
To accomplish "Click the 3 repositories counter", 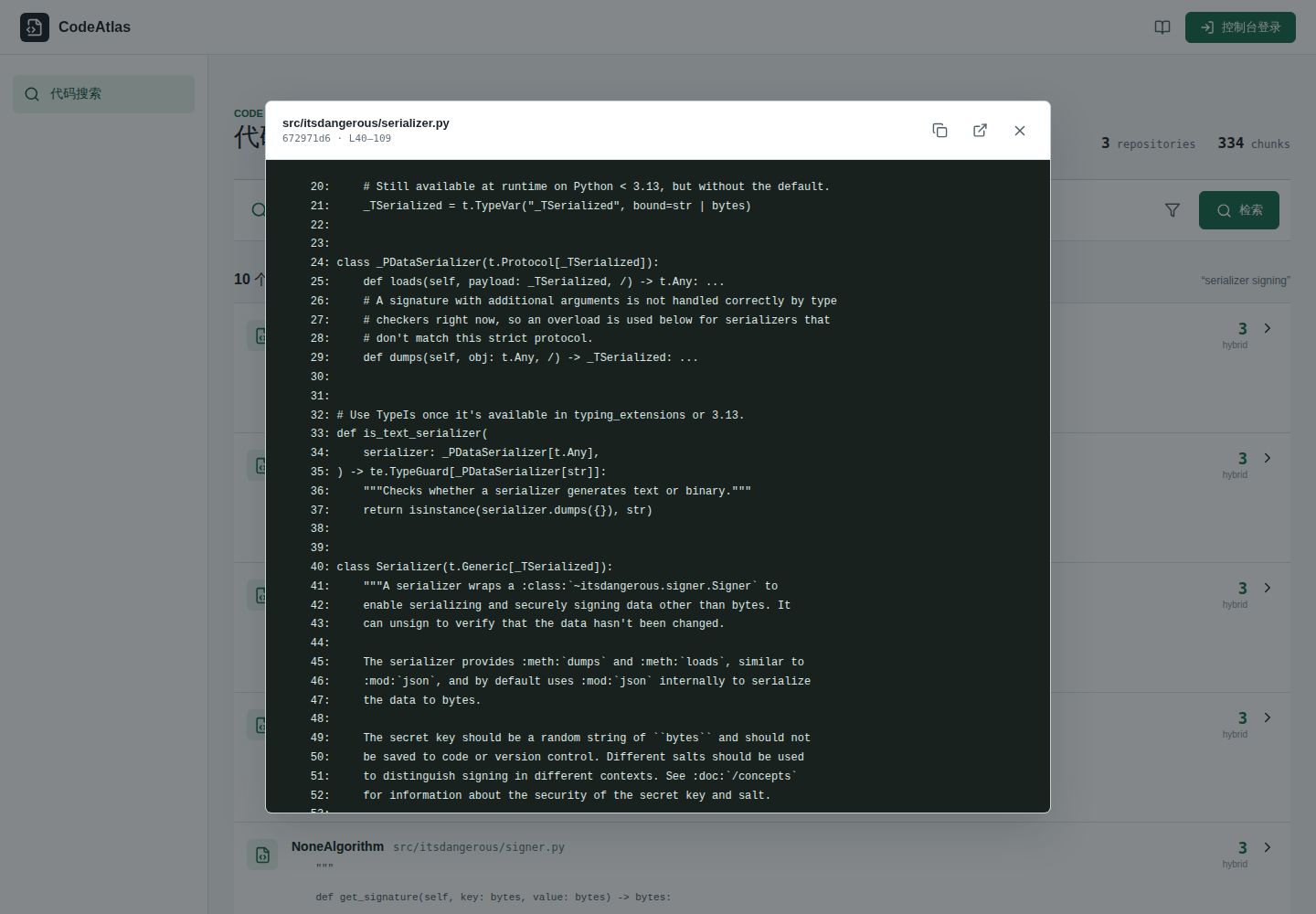I will [1148, 143].
